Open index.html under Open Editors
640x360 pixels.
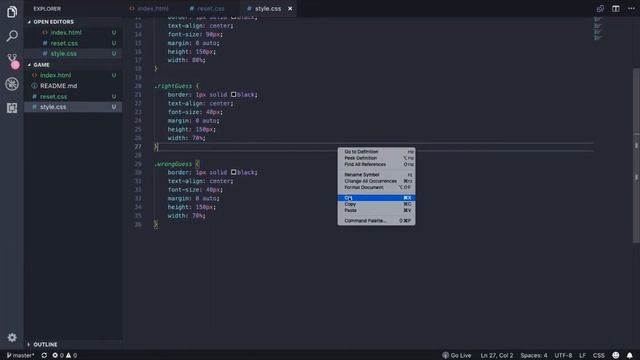(x=73, y=32)
